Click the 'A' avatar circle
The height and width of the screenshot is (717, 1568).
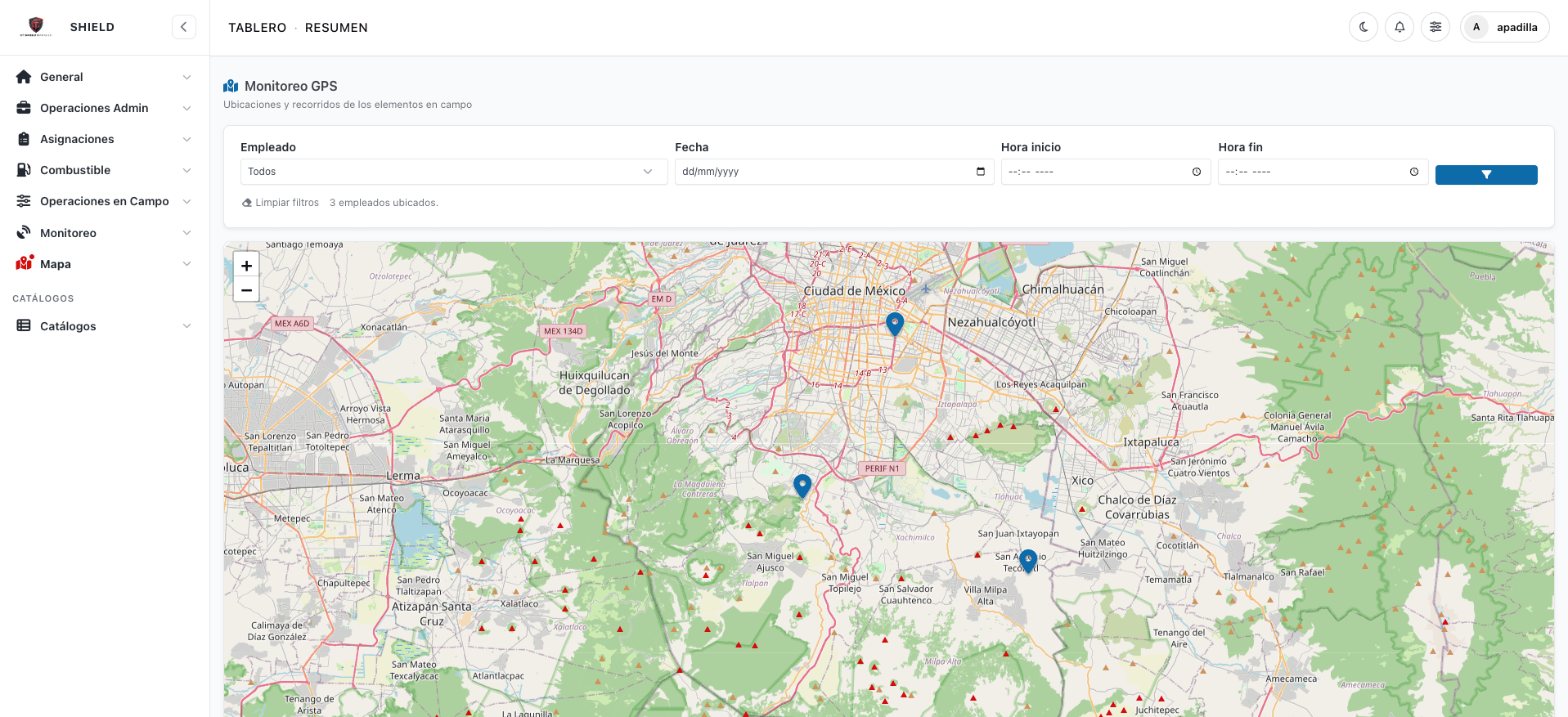click(x=1476, y=27)
